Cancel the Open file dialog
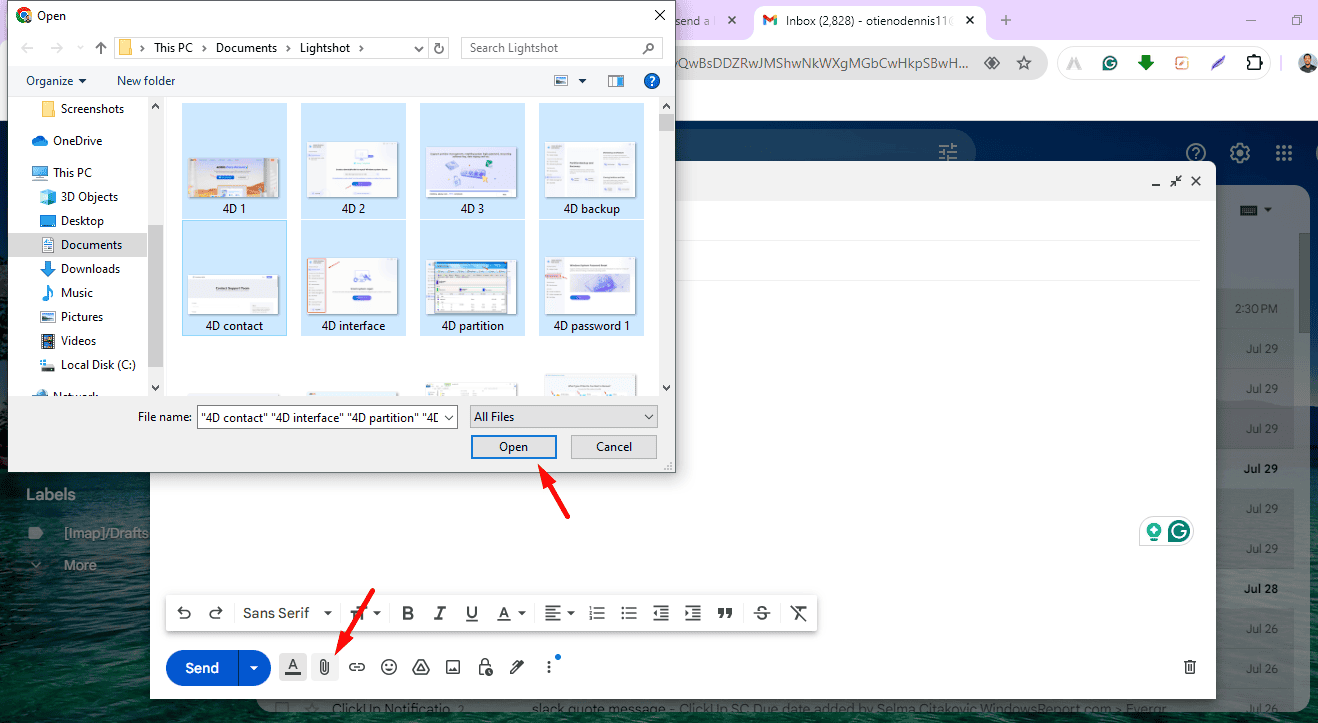Image resolution: width=1318 pixels, height=723 pixels. pyautogui.click(x=614, y=447)
